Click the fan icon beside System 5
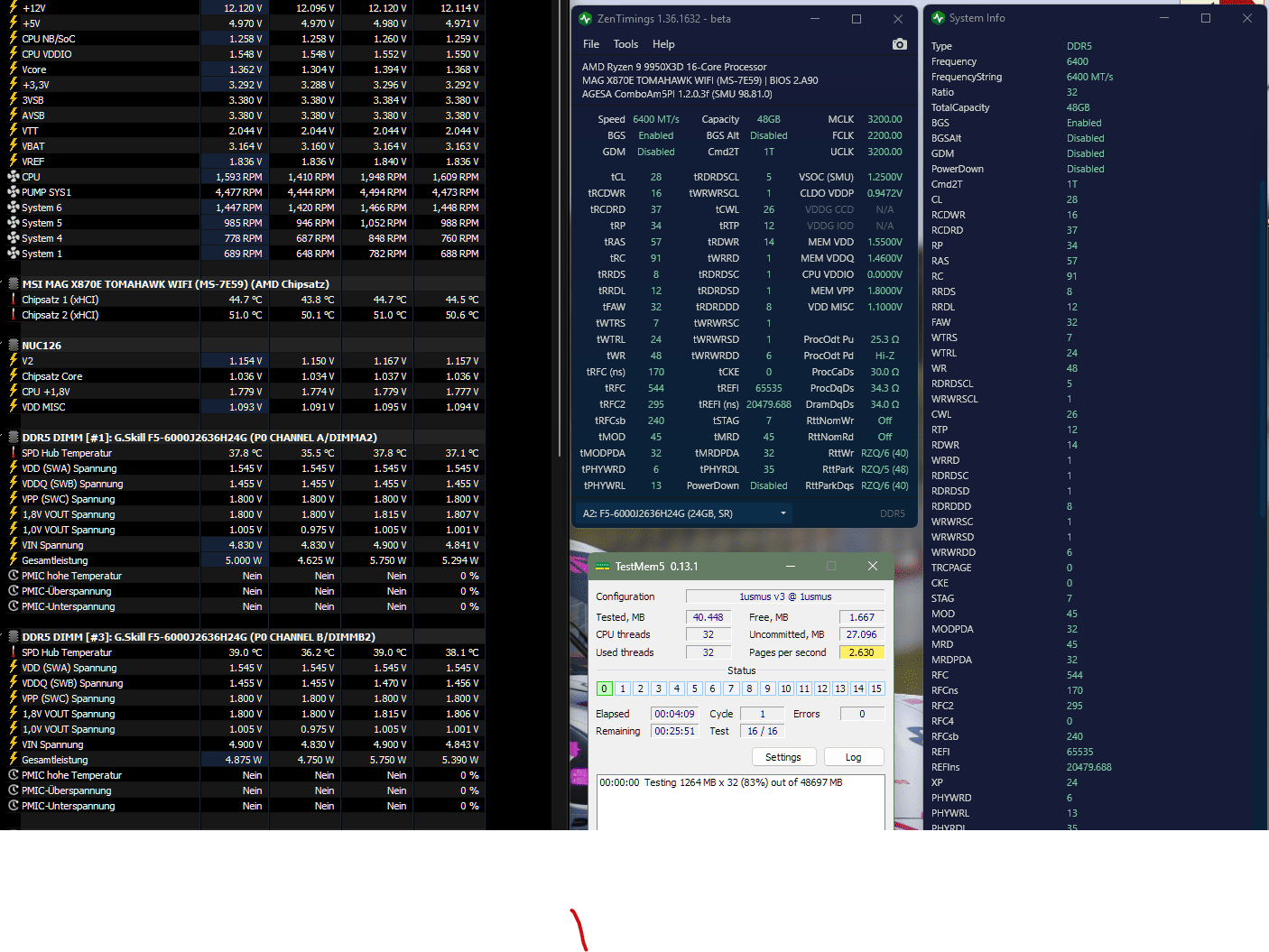1269x952 pixels. coord(14,223)
